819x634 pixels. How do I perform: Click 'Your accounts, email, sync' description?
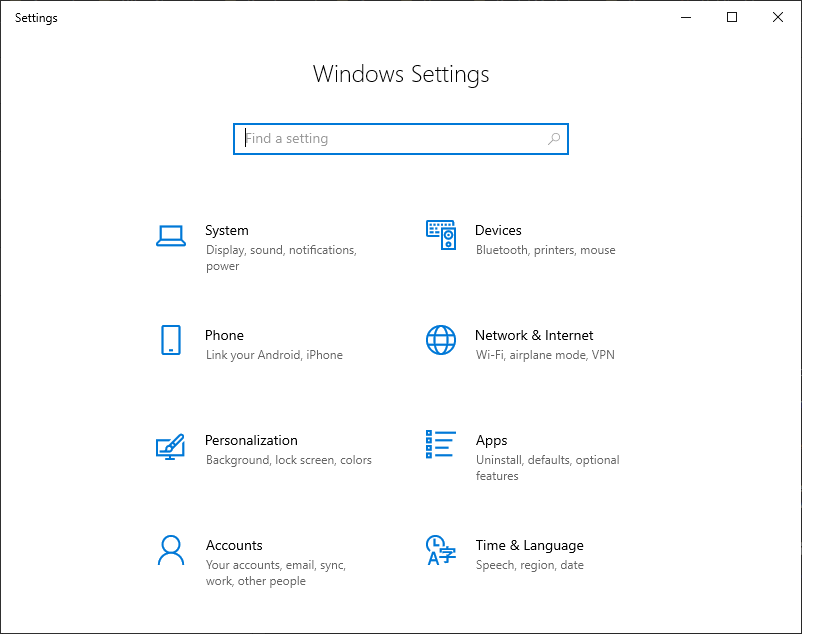(276, 573)
